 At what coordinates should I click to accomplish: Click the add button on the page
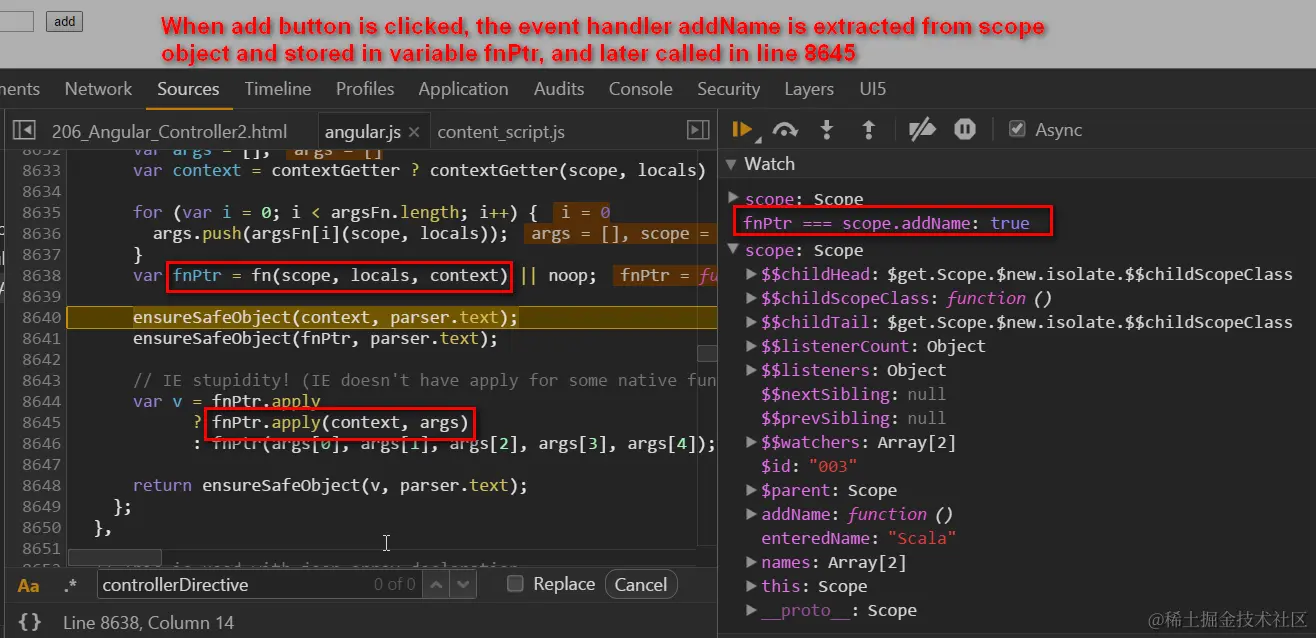[x=65, y=21]
